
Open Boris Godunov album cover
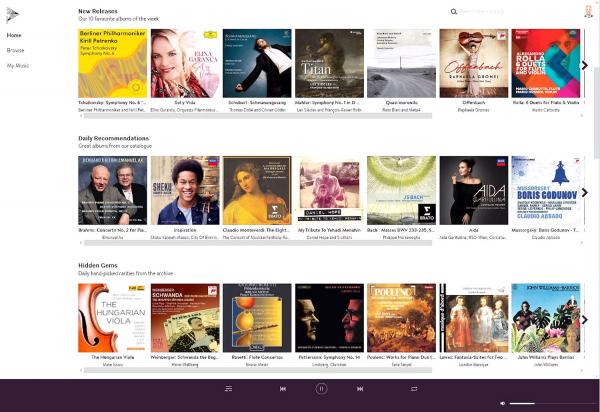pyautogui.click(x=546, y=190)
